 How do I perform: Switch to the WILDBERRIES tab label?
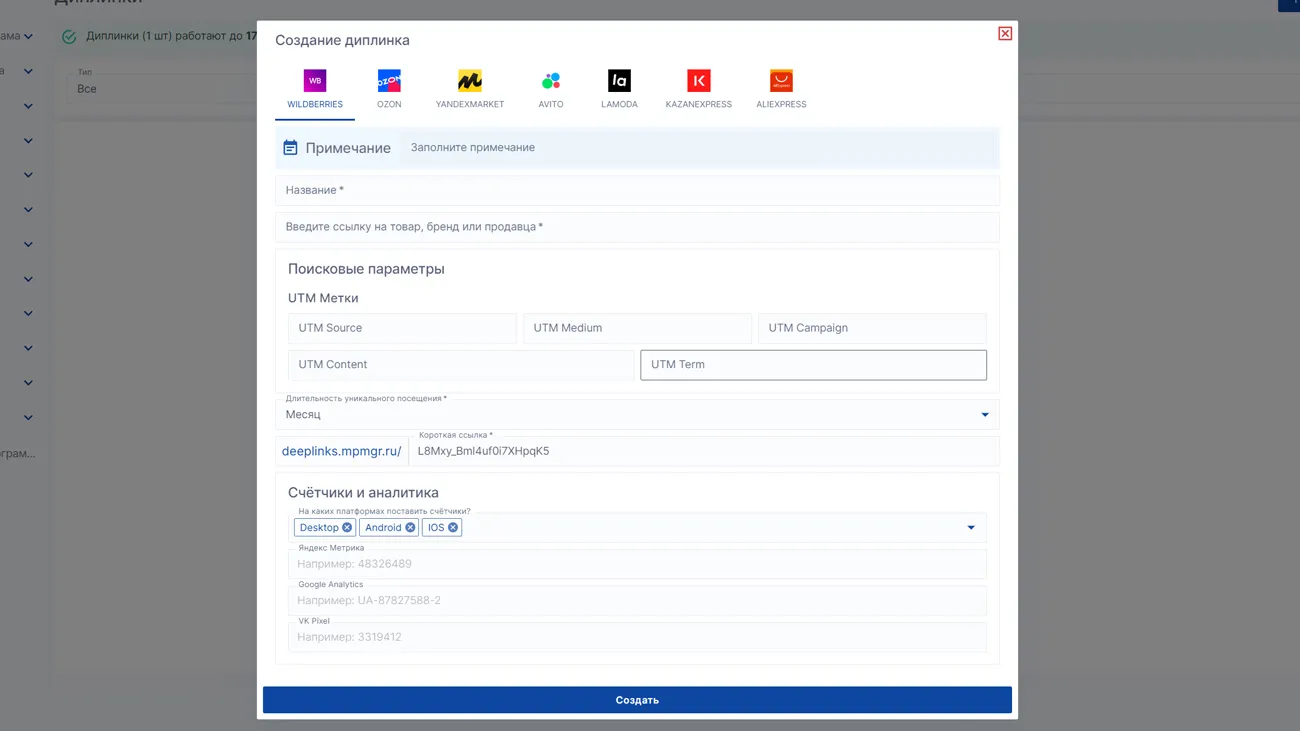click(x=315, y=104)
